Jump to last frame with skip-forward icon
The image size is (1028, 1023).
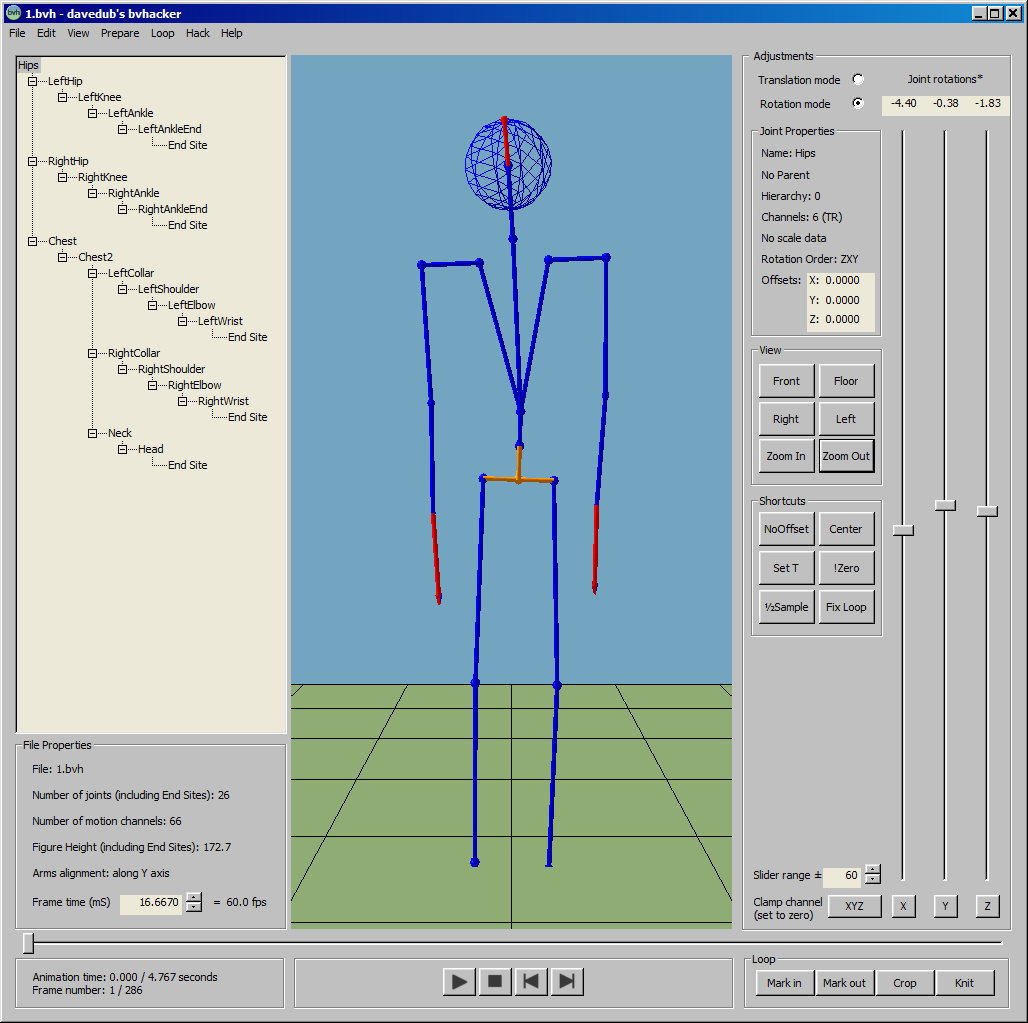coord(566,981)
